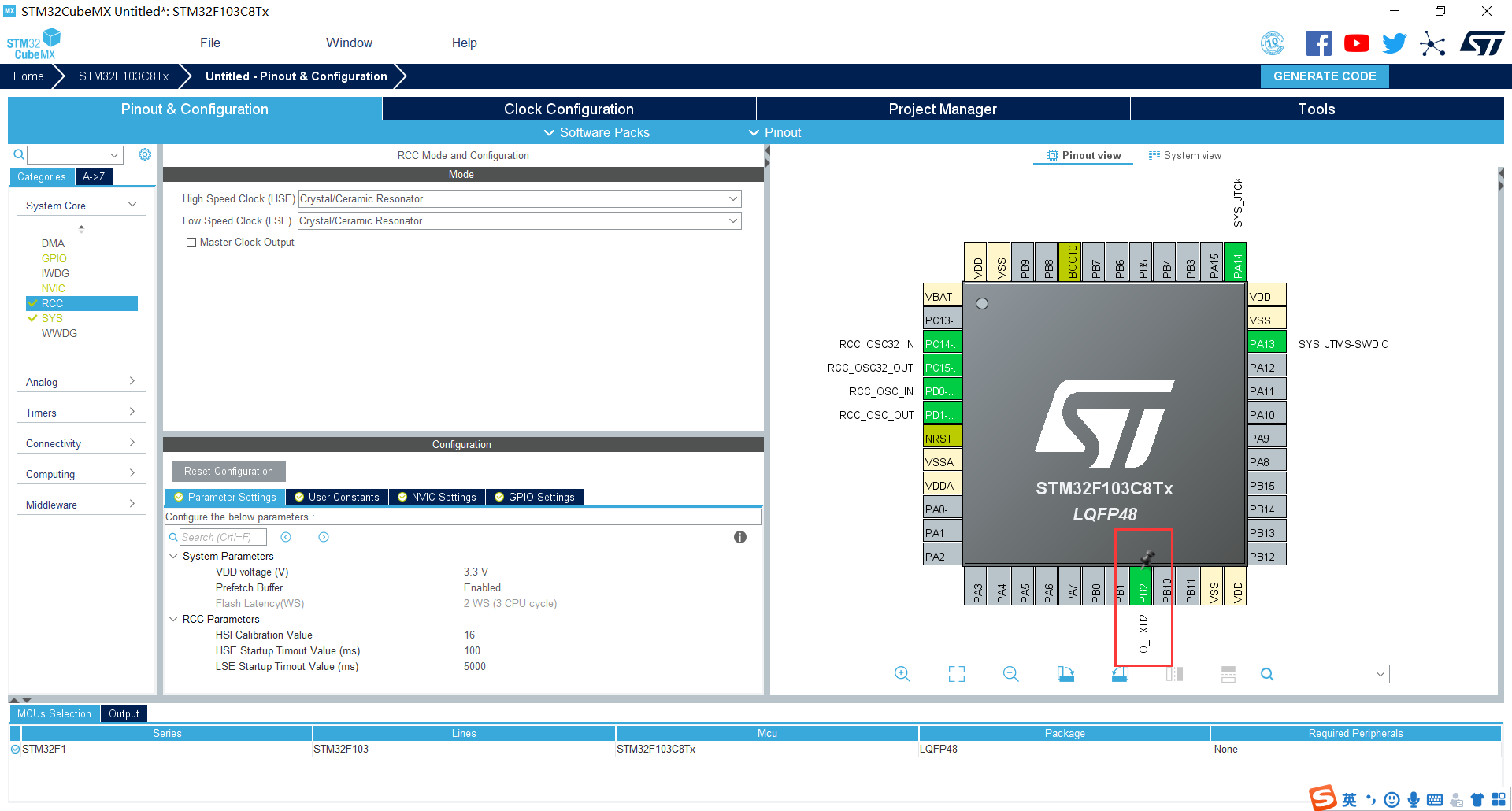Switch to the Output tab at bottom
The width and height of the screenshot is (1512, 811).
[124, 714]
